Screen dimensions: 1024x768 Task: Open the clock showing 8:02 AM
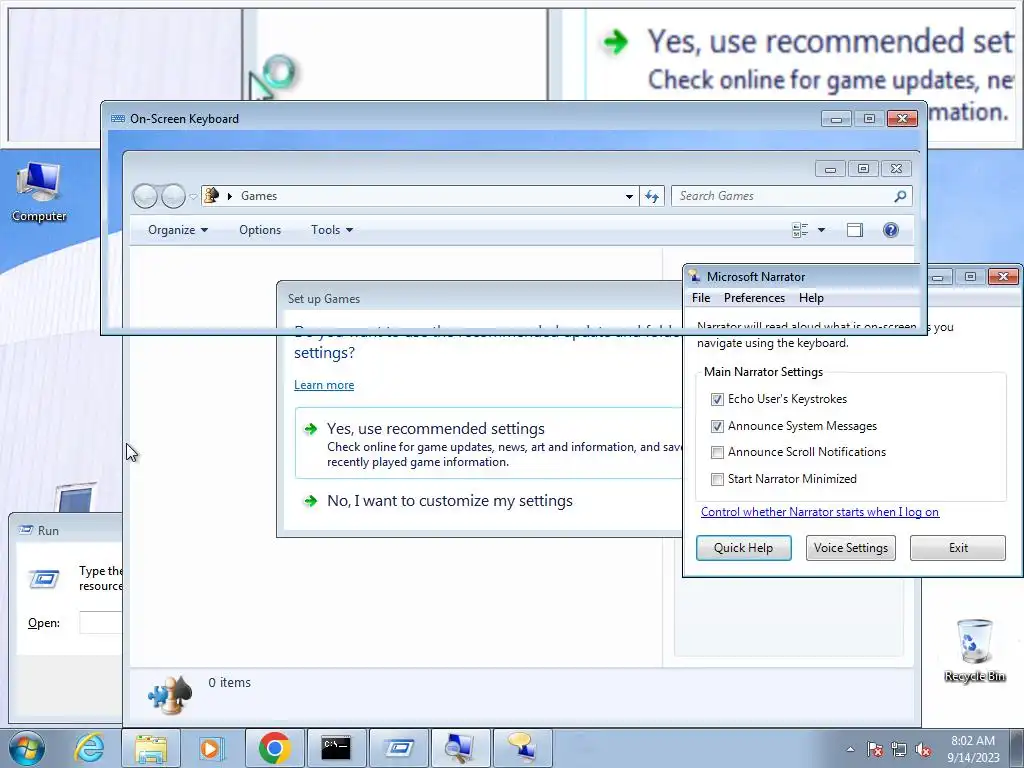pyautogui.click(x=973, y=748)
